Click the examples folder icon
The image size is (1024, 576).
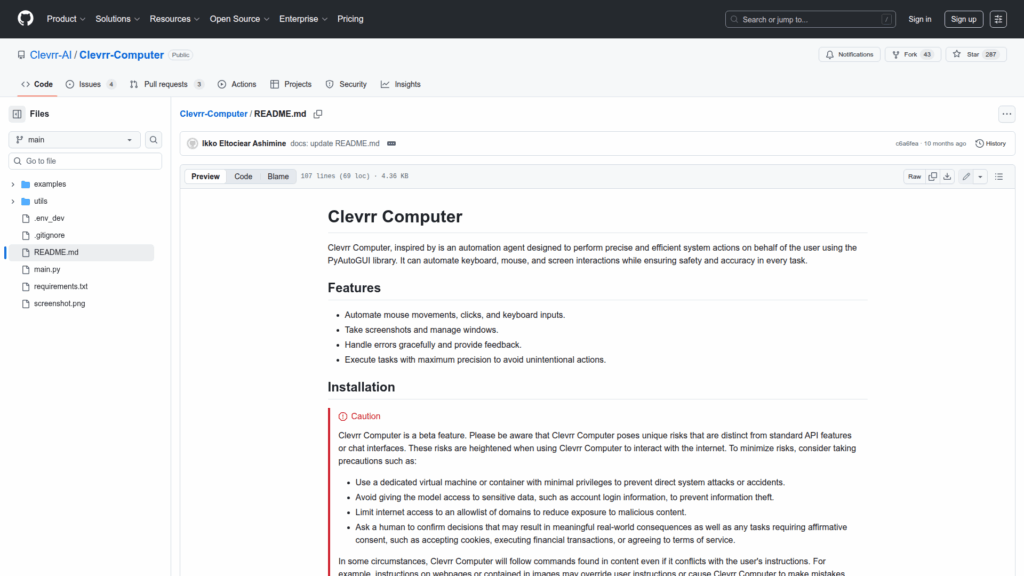tap(25, 184)
